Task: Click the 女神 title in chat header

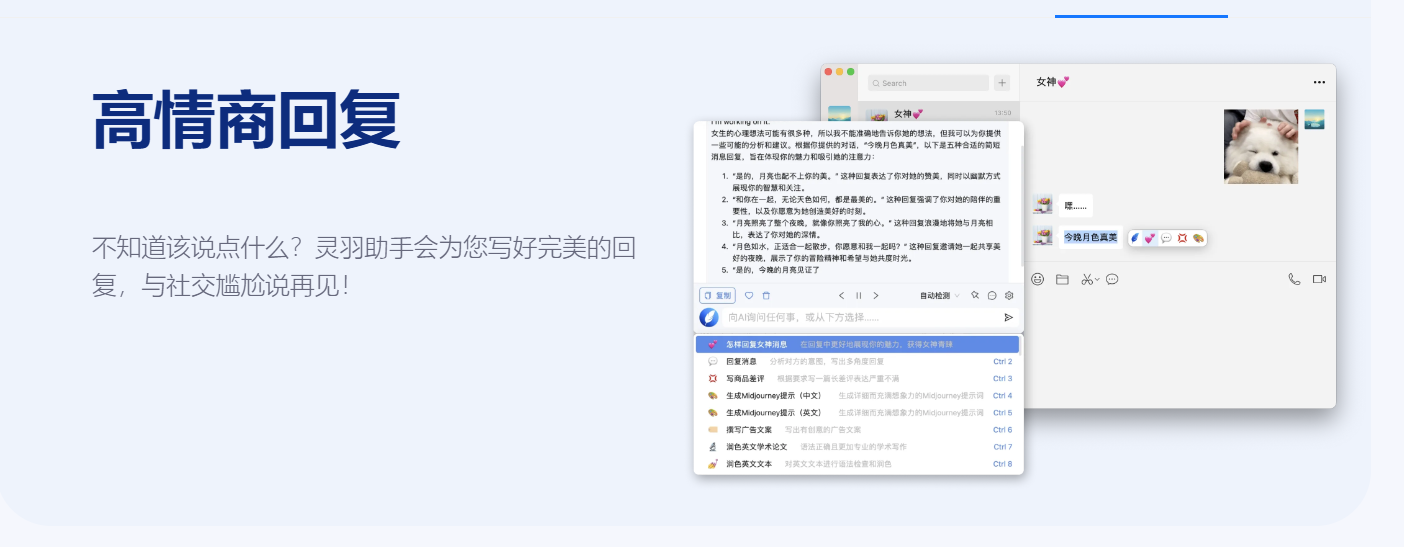Action: click(x=1053, y=82)
